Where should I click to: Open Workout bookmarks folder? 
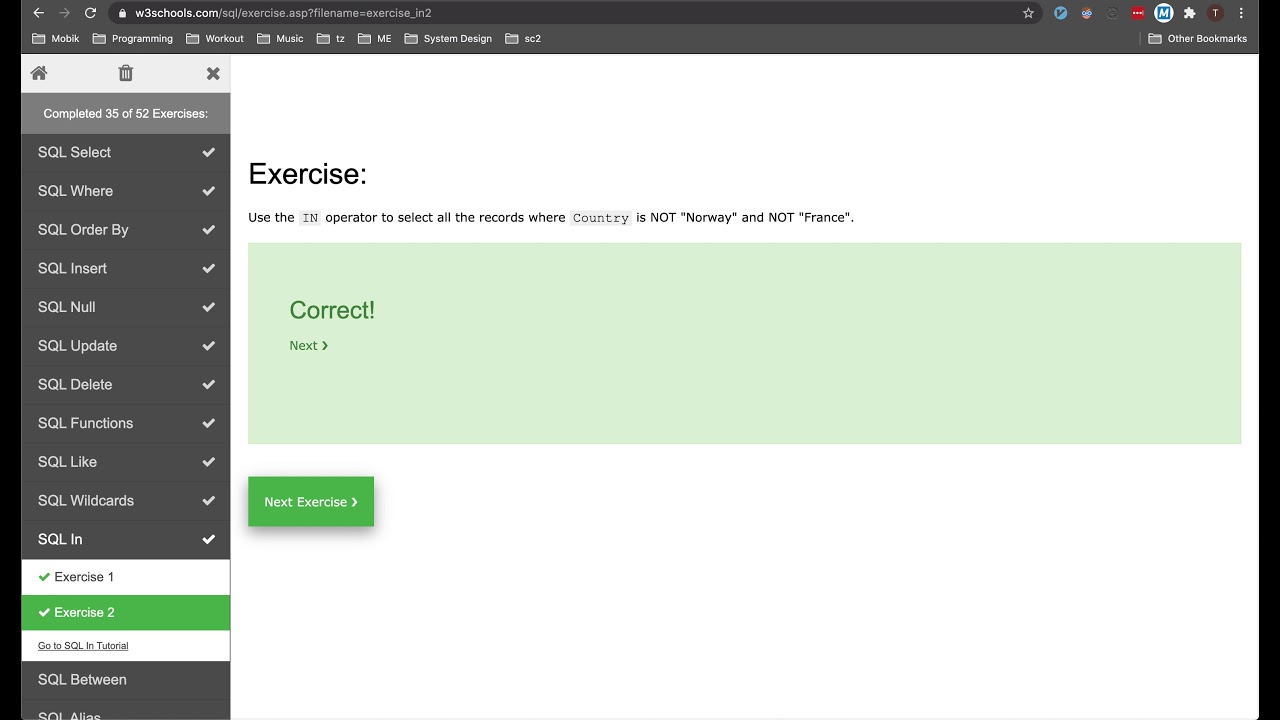[x=215, y=38]
